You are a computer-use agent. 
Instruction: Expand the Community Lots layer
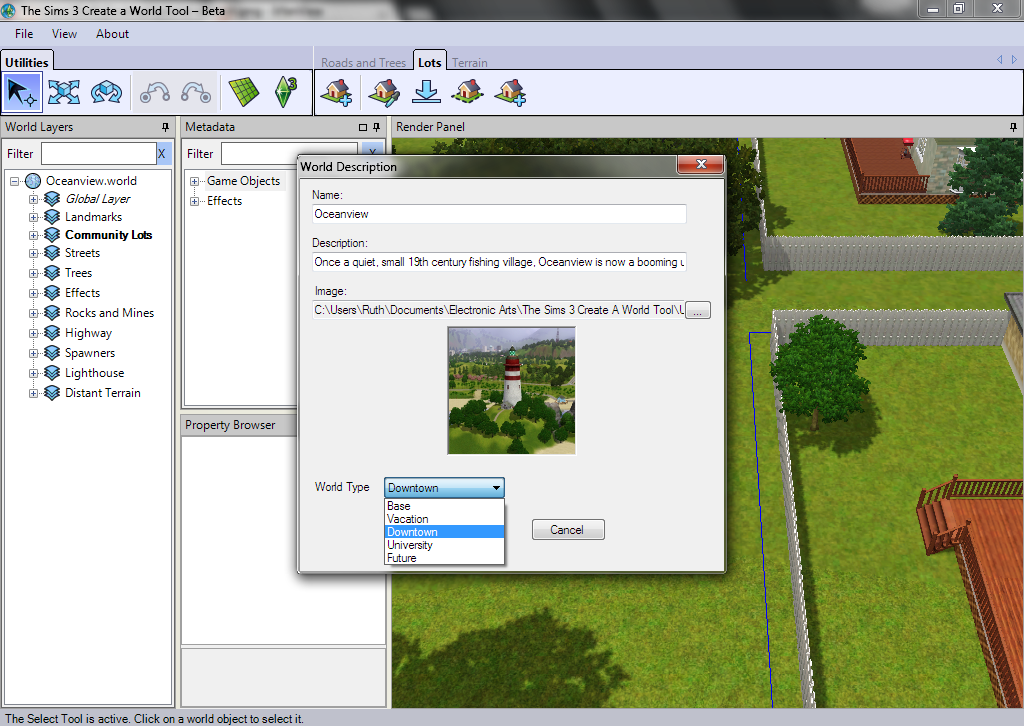point(33,235)
